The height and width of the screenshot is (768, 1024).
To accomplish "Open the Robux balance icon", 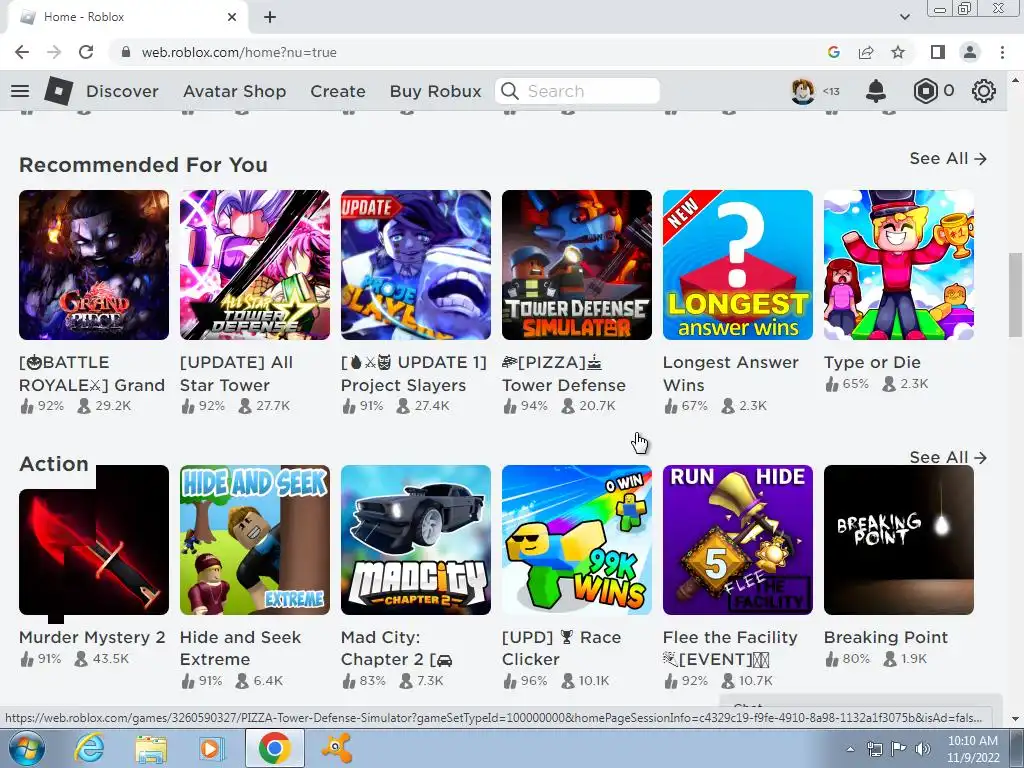I will pyautogui.click(x=925, y=91).
